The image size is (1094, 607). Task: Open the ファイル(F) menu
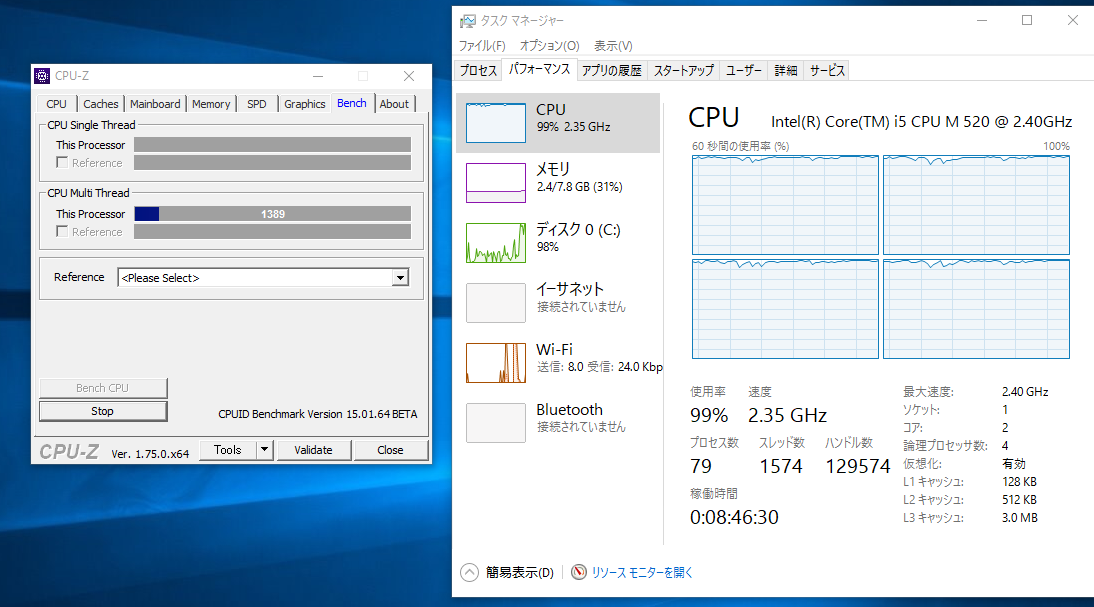pyautogui.click(x=481, y=45)
